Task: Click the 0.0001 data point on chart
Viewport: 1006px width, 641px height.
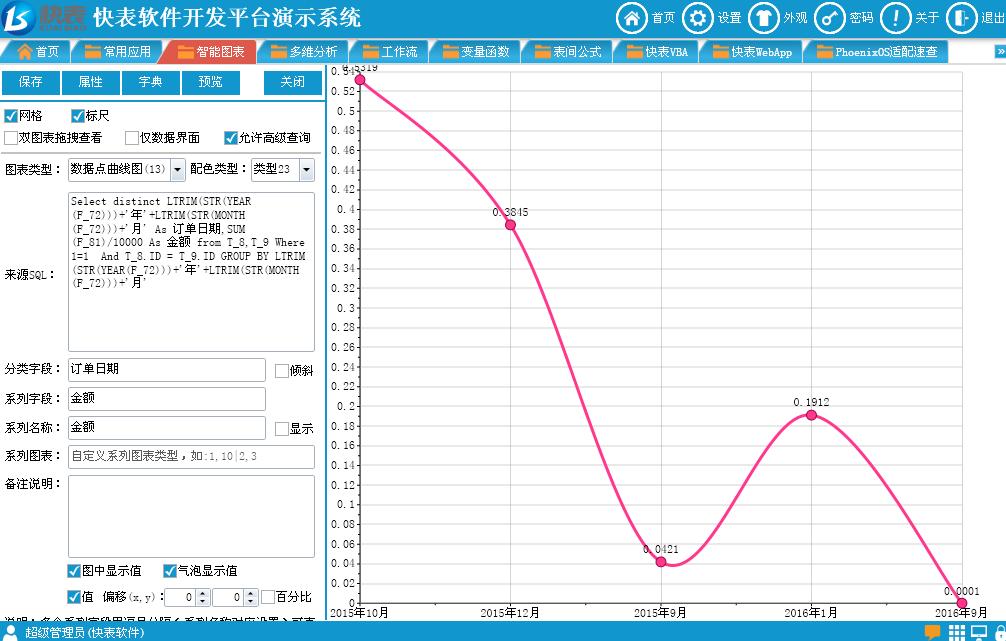Action: coord(961,603)
